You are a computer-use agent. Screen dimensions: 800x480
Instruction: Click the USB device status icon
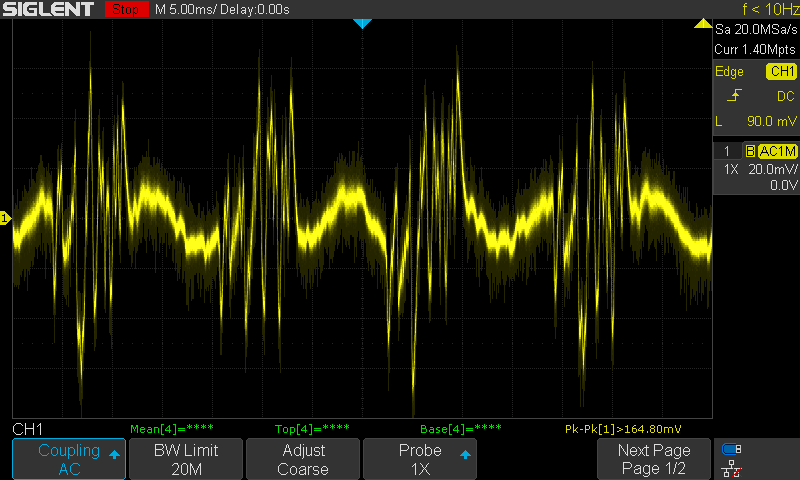732,449
